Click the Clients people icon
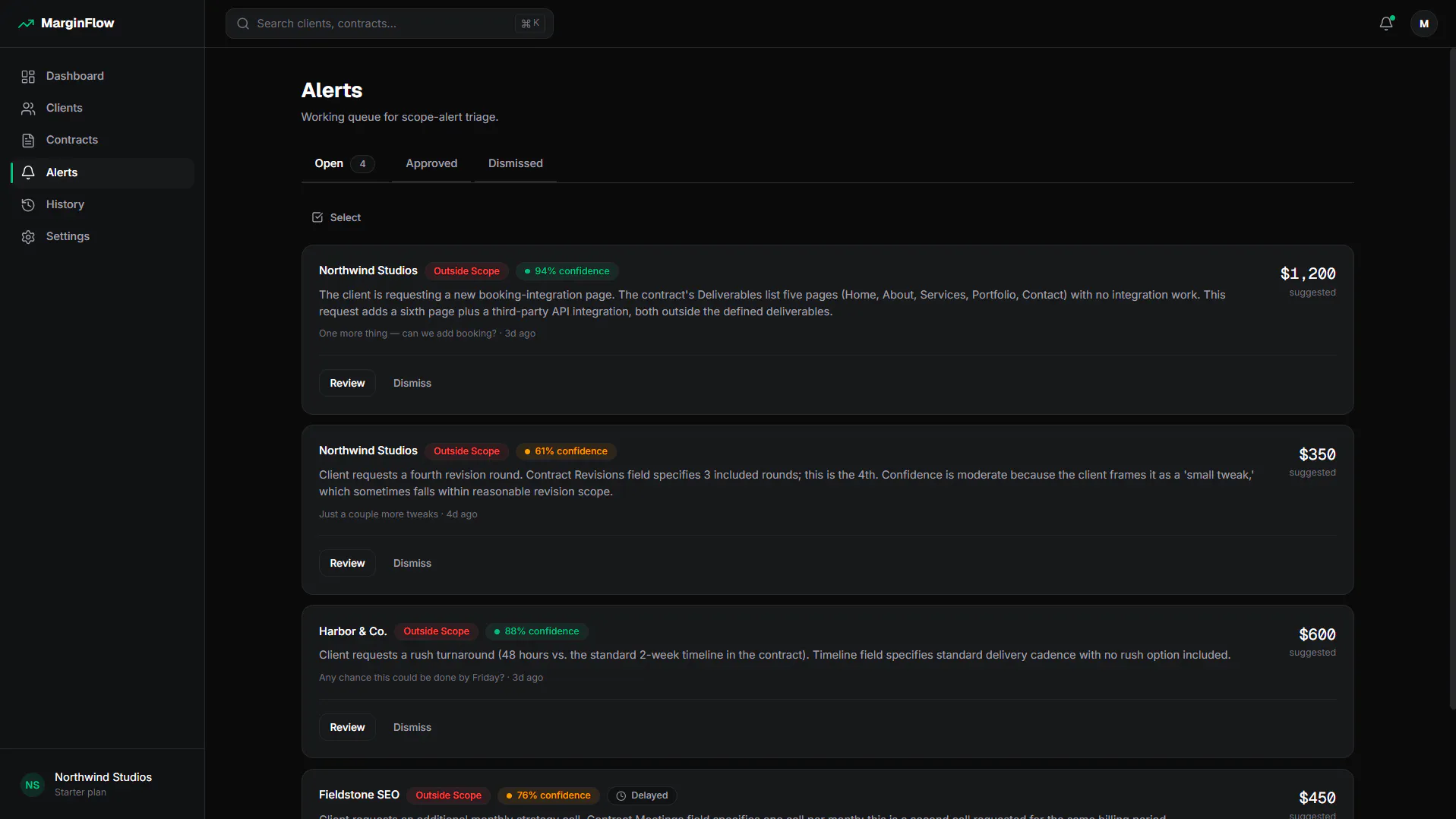This screenshot has width=1456, height=819. tap(28, 109)
